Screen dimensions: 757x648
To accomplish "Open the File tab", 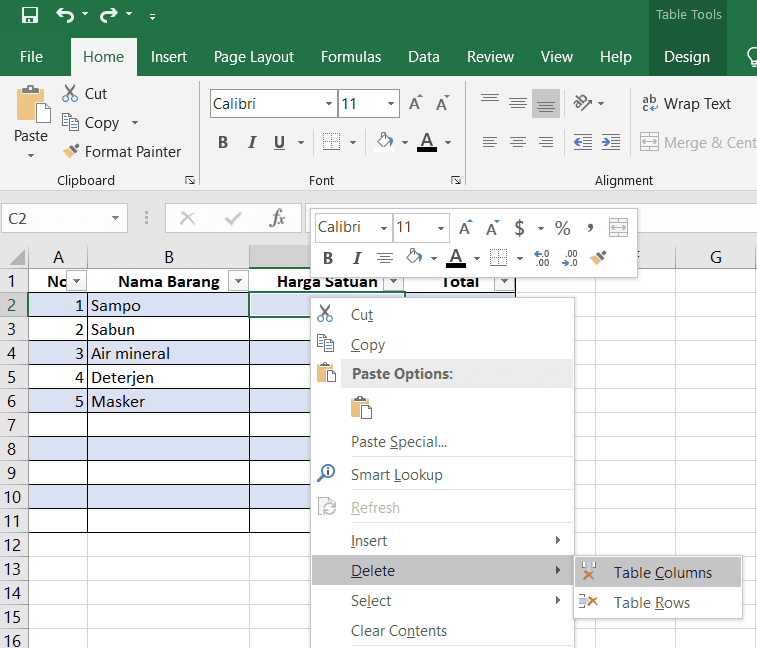I will [x=31, y=57].
